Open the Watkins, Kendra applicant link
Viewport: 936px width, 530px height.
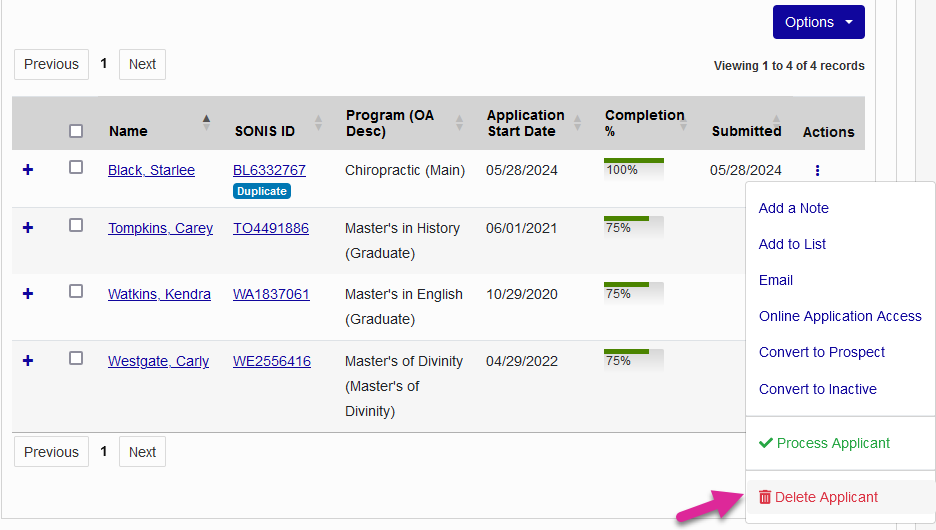click(159, 294)
